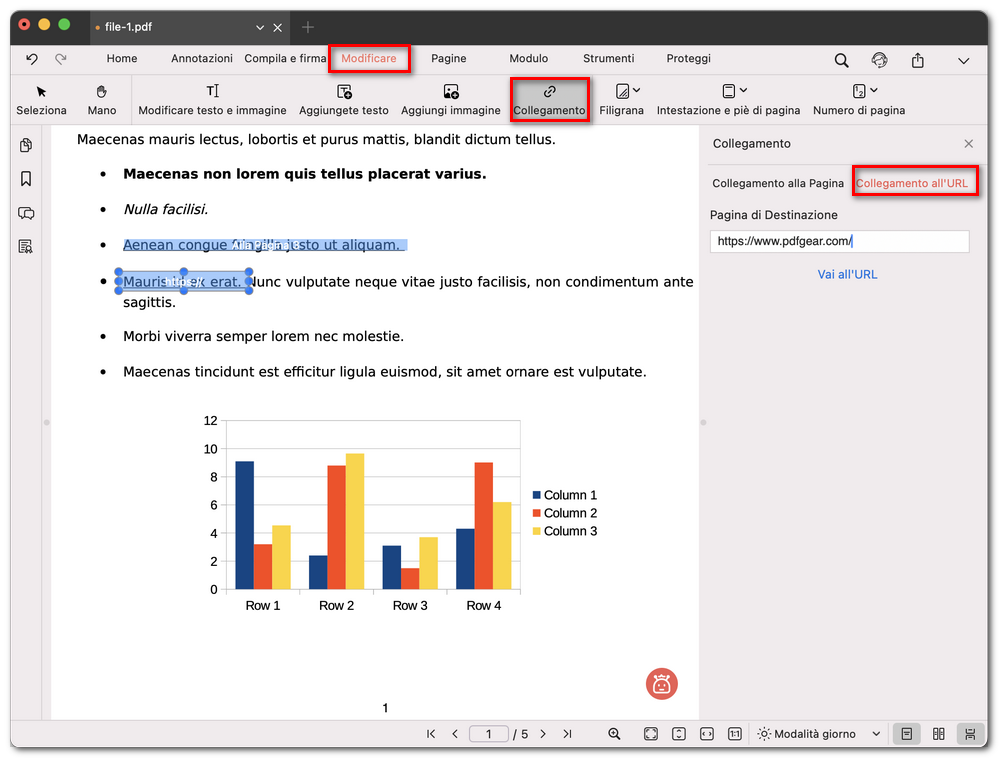Click the red AI assistant robot button
This screenshot has width=999, height=758.
[x=661, y=684]
